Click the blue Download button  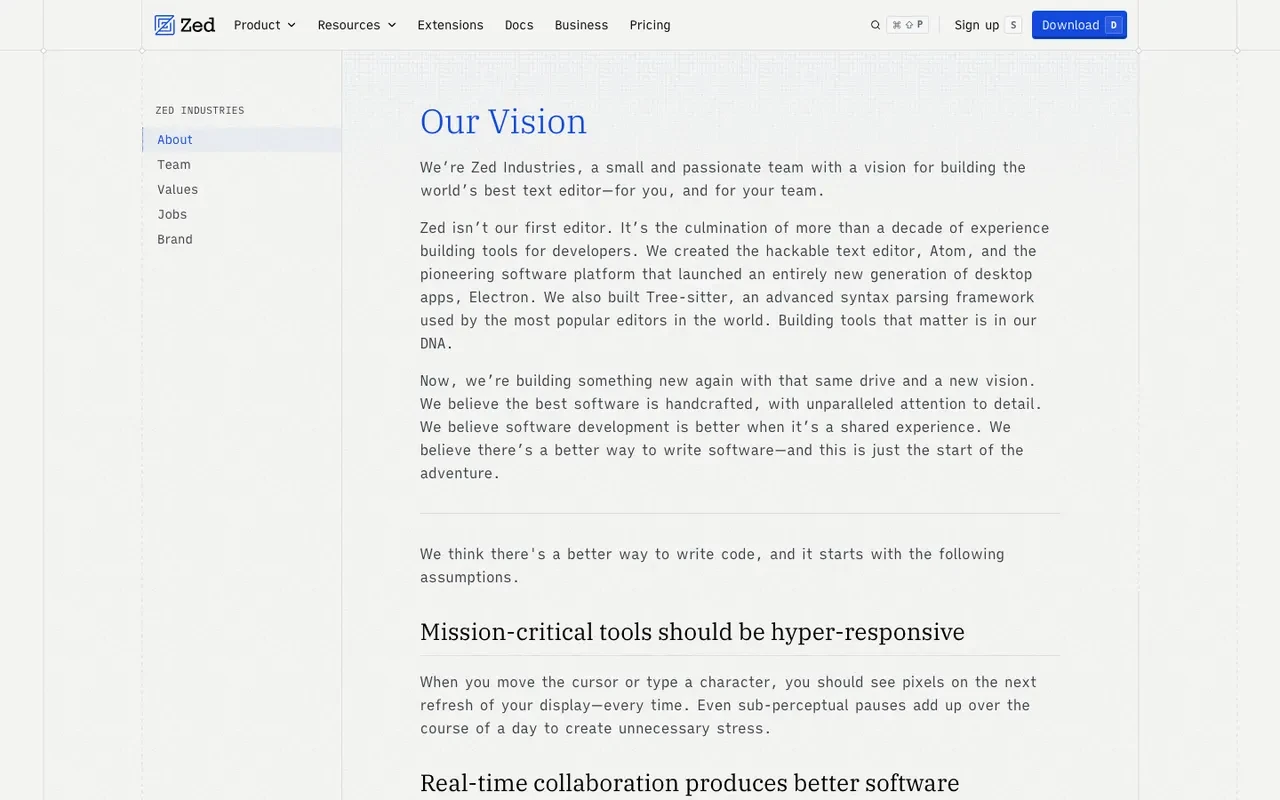1079,25
